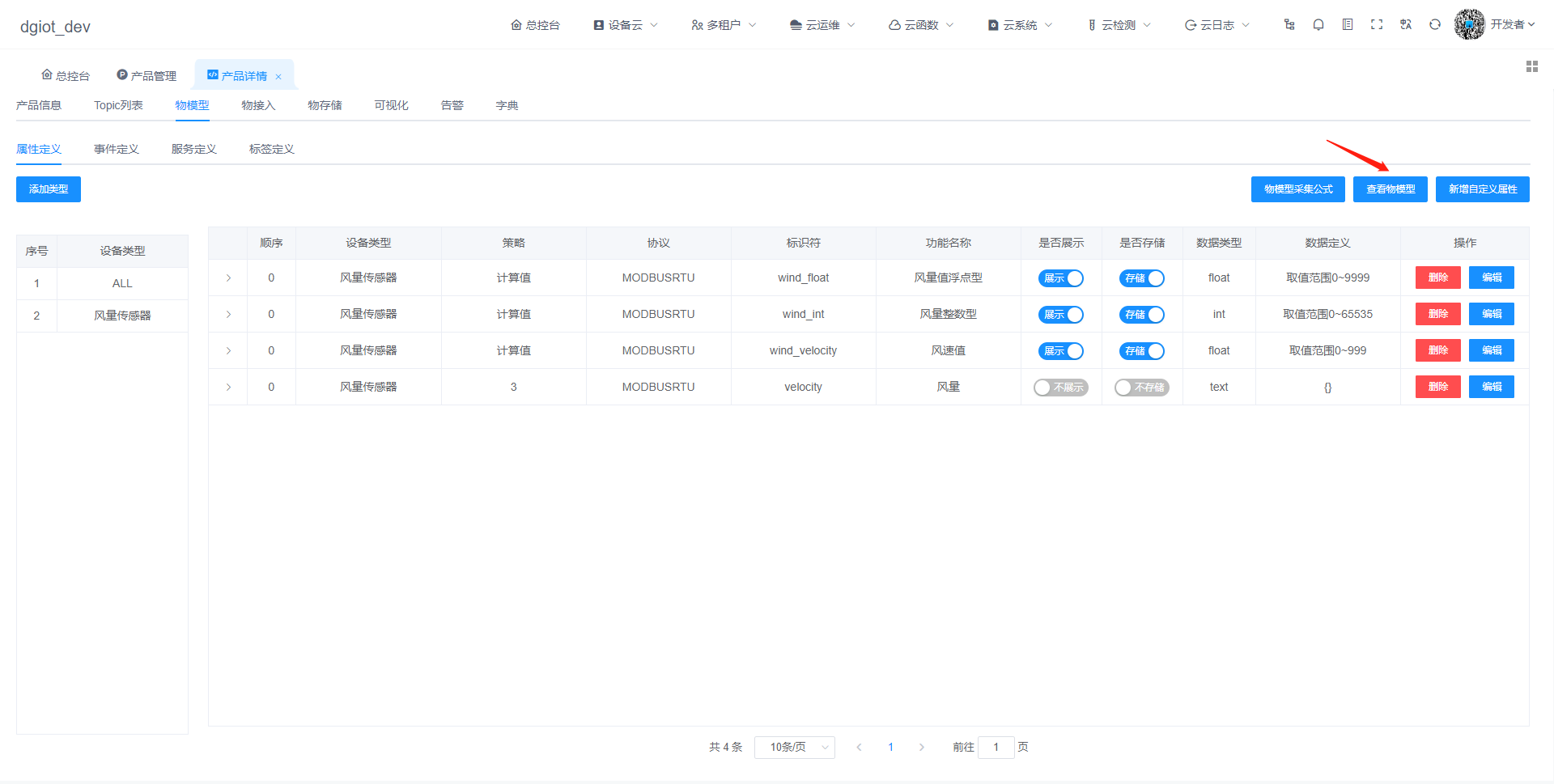Edit the velocity property row

1492,387
